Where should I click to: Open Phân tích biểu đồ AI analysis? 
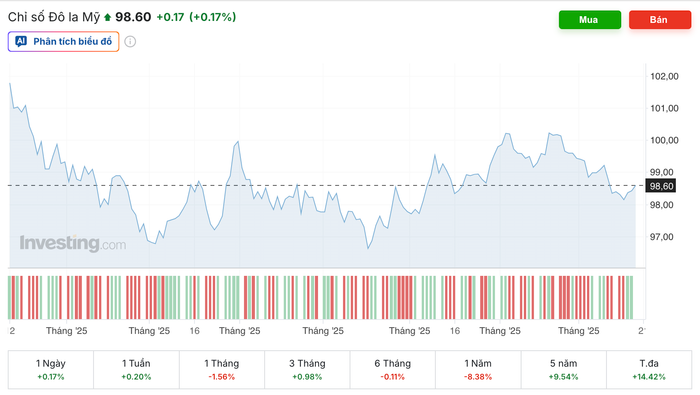tap(63, 42)
